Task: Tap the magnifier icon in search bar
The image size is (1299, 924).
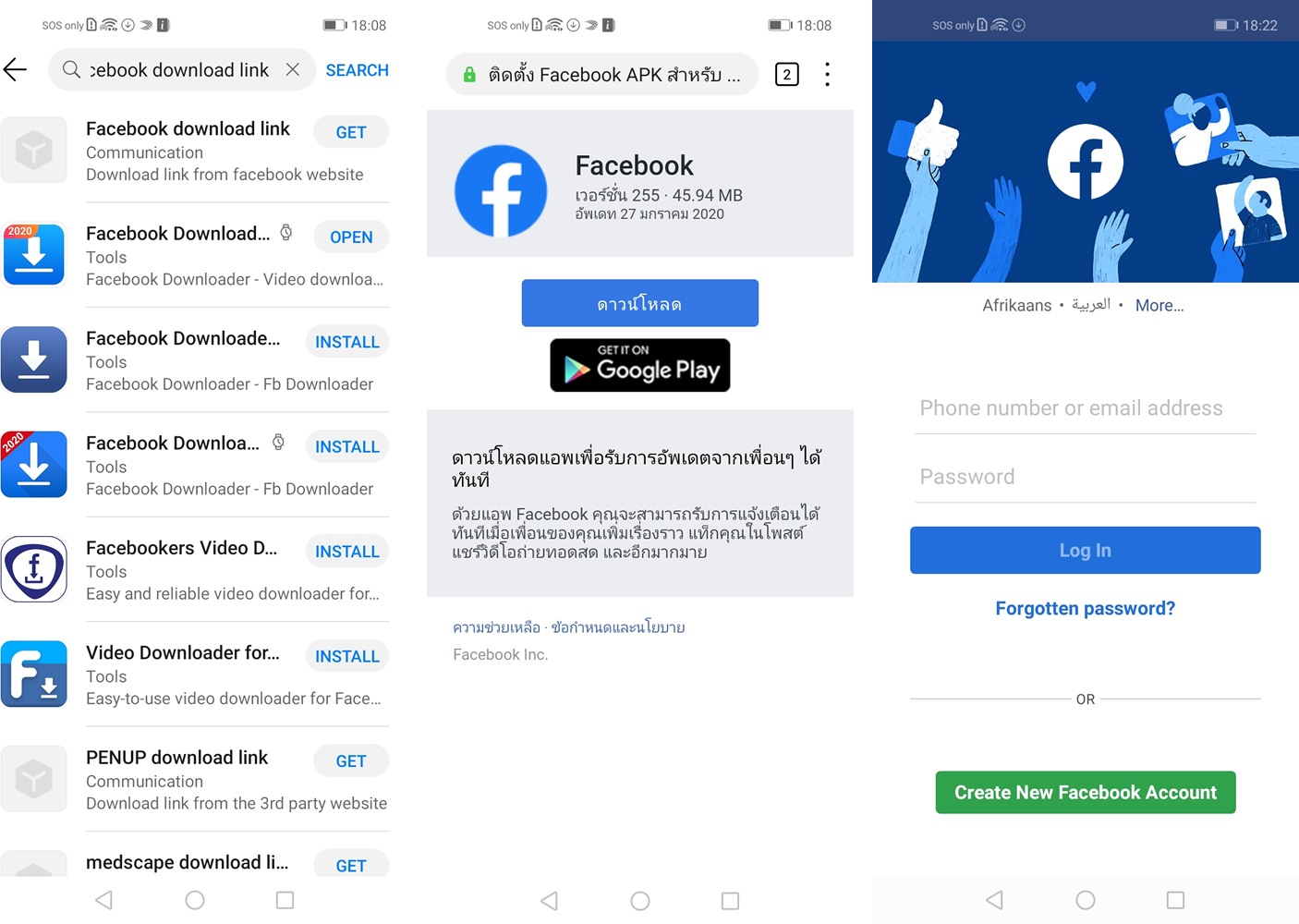Action: tap(71, 69)
